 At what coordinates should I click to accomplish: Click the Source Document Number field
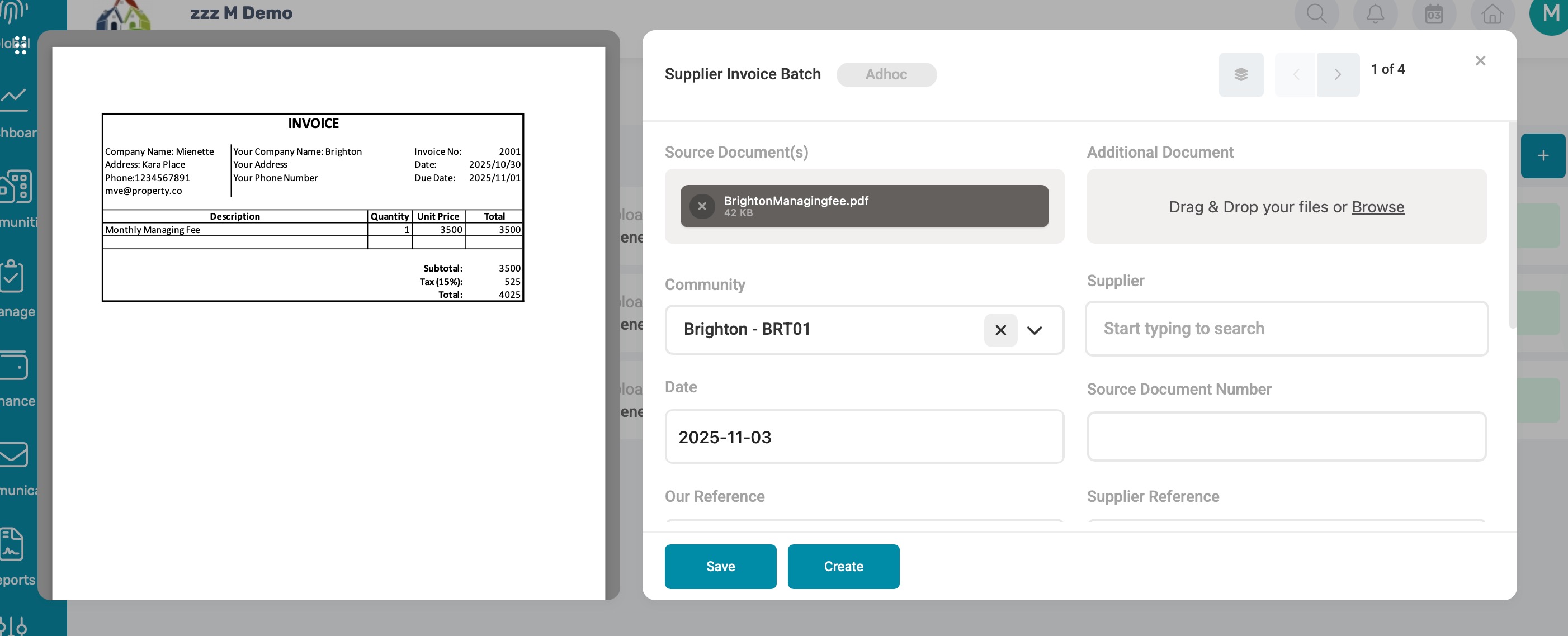coord(1286,436)
